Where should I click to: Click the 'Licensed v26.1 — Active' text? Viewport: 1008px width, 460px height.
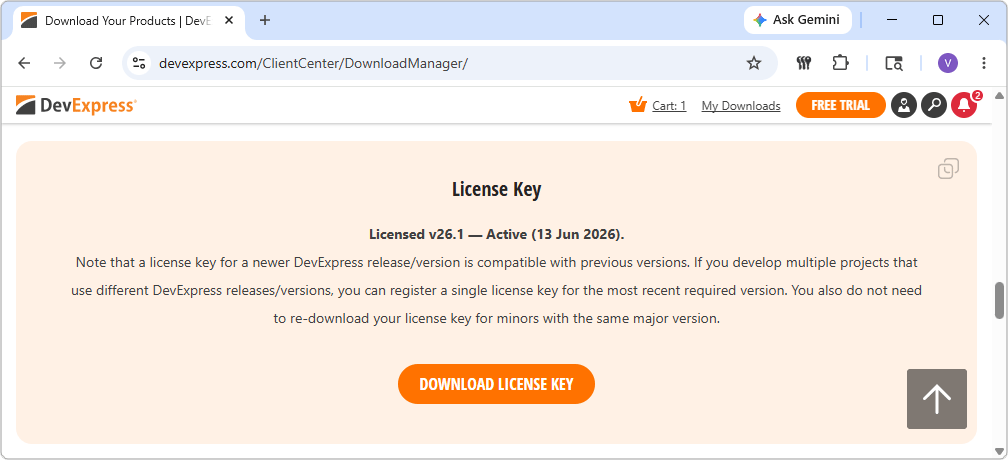(448, 234)
